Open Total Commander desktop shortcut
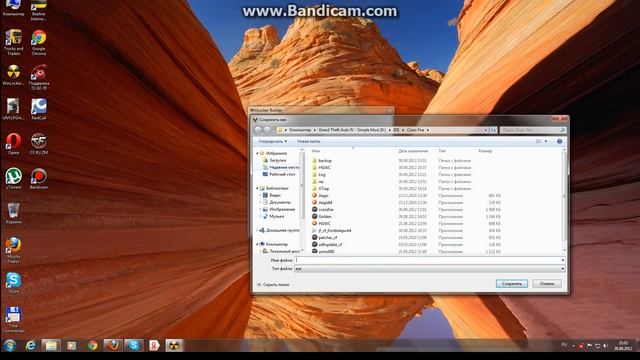This screenshot has height=360, width=640. coord(13,320)
